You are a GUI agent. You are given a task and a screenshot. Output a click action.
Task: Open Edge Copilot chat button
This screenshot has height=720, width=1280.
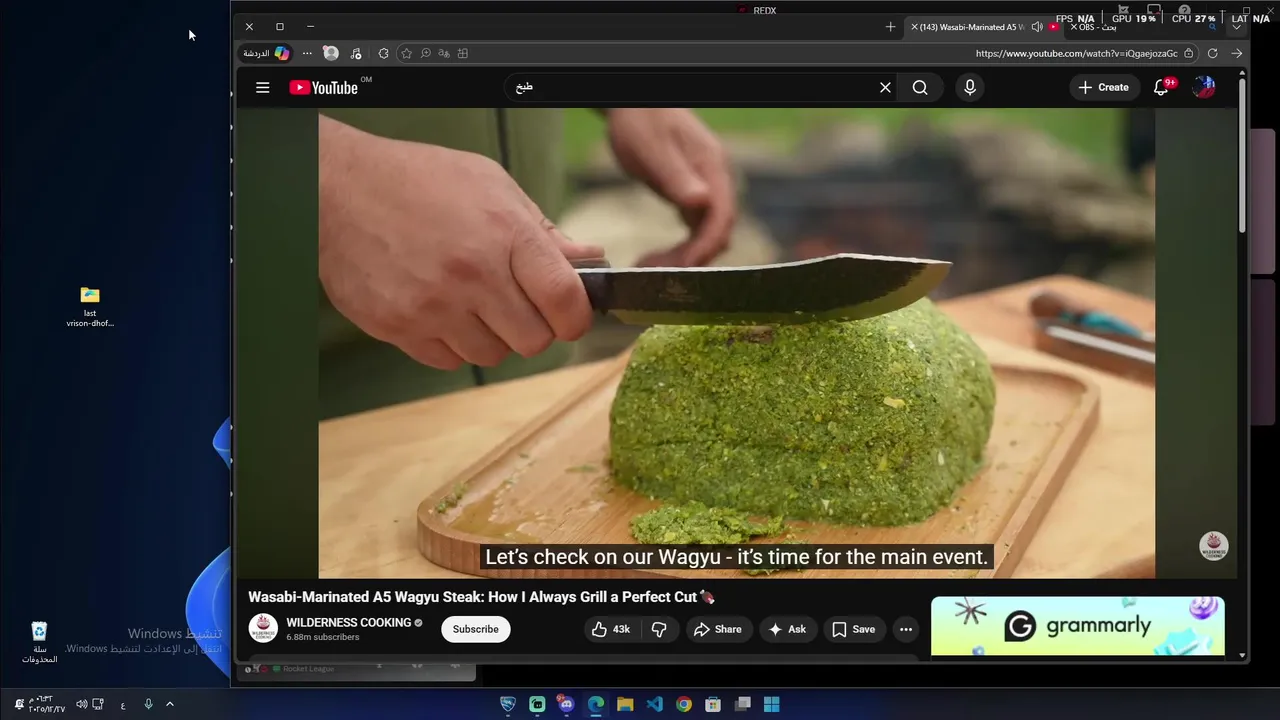pyautogui.click(x=265, y=53)
